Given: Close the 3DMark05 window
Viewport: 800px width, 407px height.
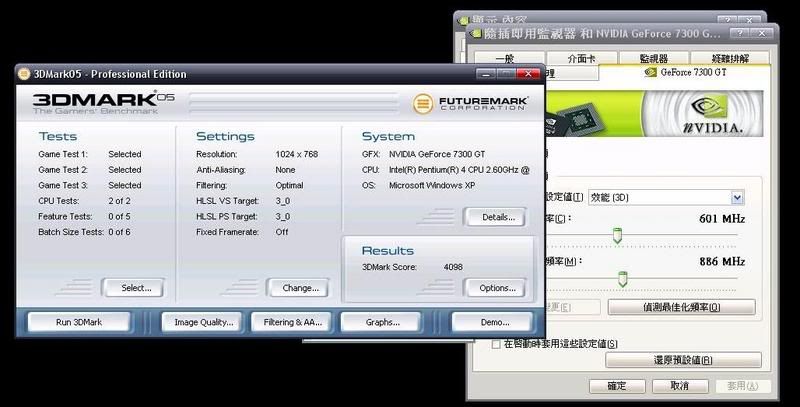Looking at the screenshot, I should pyautogui.click(x=529, y=74).
